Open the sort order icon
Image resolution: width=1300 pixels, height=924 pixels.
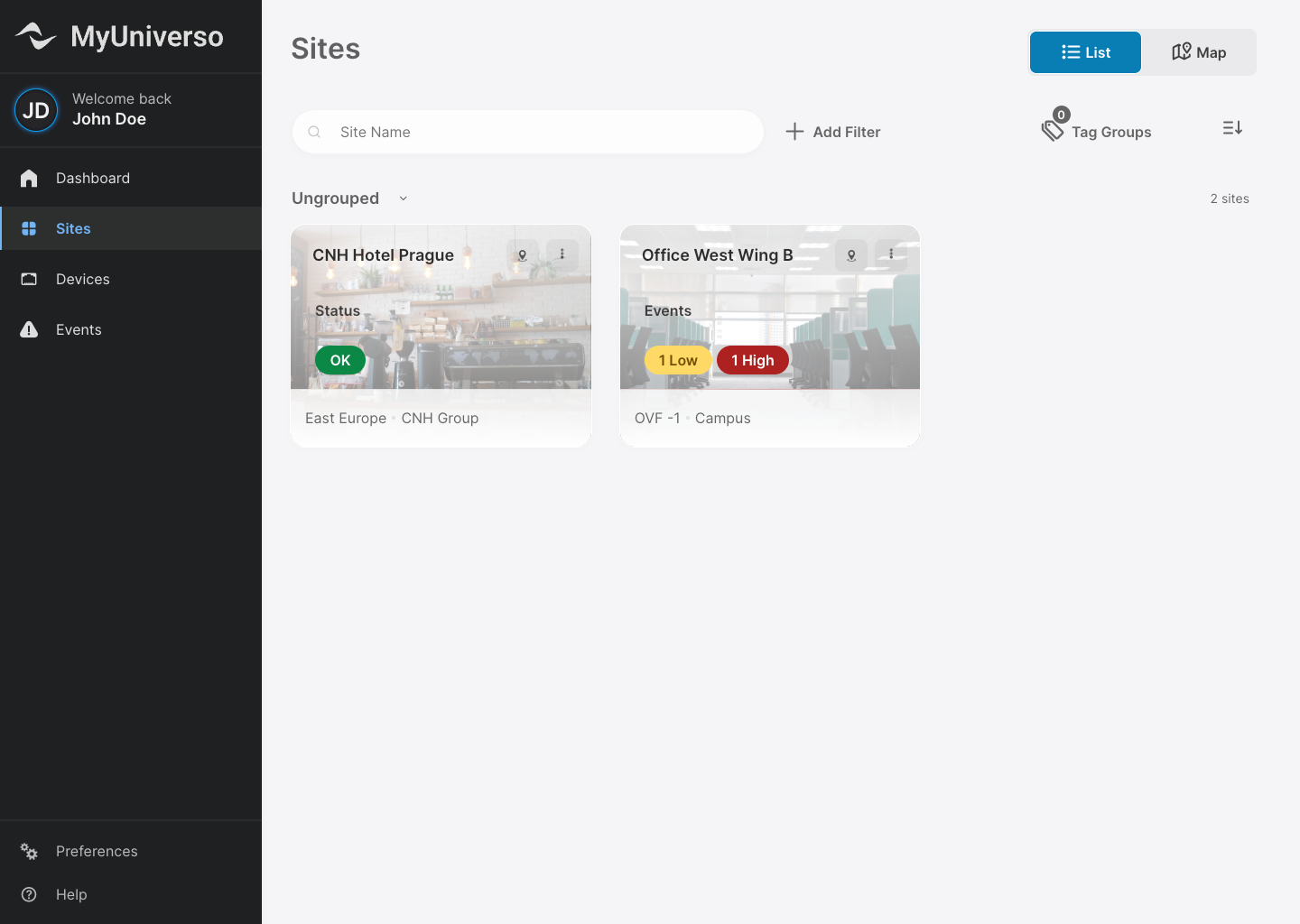click(x=1232, y=128)
